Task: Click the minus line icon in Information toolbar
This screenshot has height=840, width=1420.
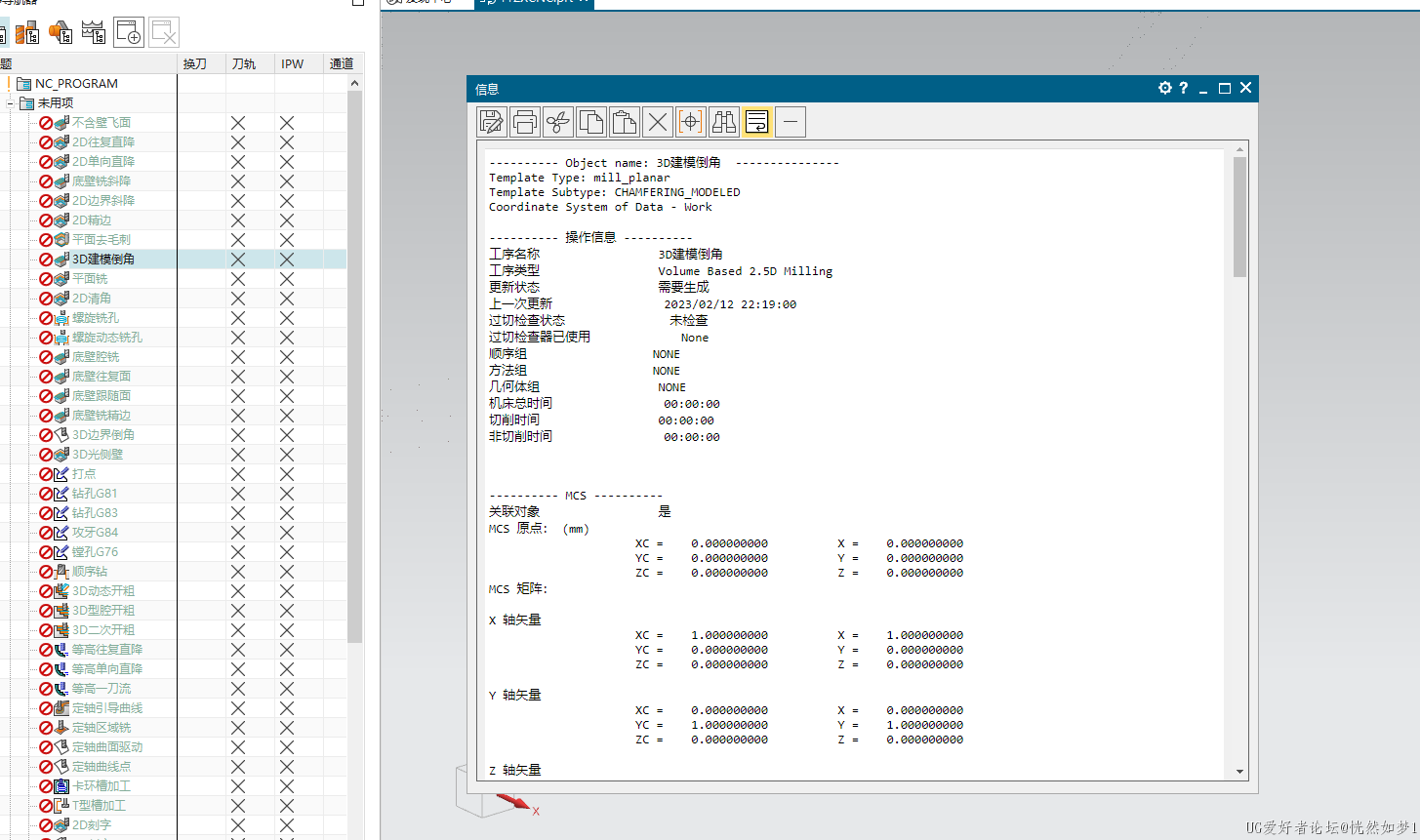Action: point(791,122)
